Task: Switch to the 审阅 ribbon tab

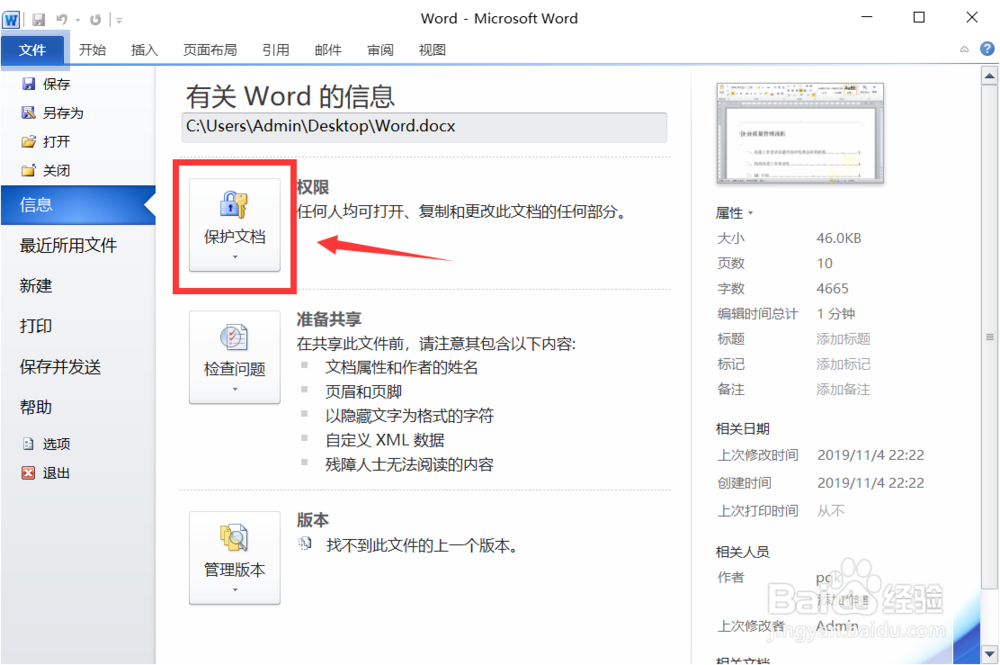Action: 380,48
